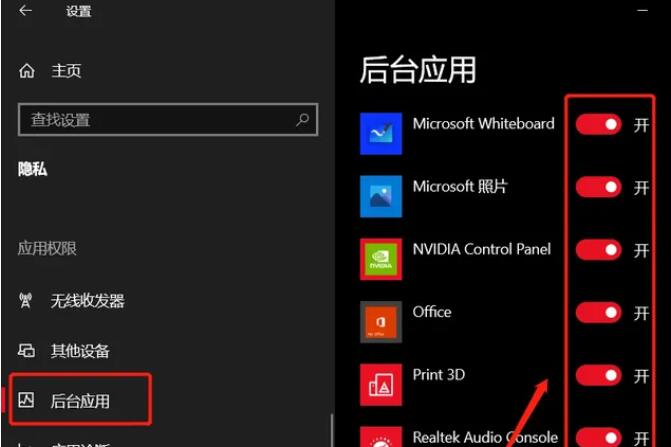Click the 主页 home link text
671x447 pixels.
pos(66,71)
